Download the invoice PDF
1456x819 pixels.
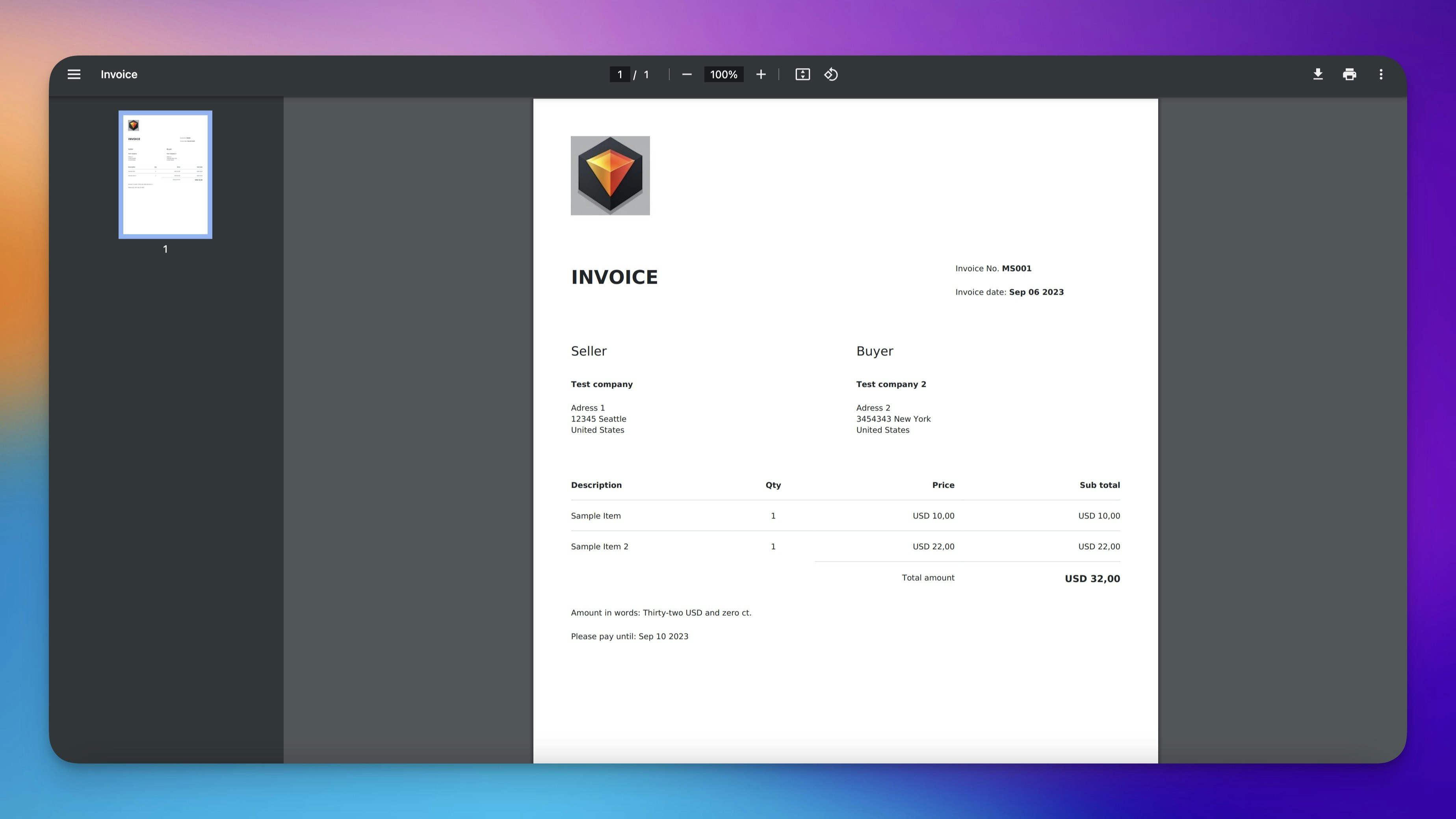point(1317,74)
